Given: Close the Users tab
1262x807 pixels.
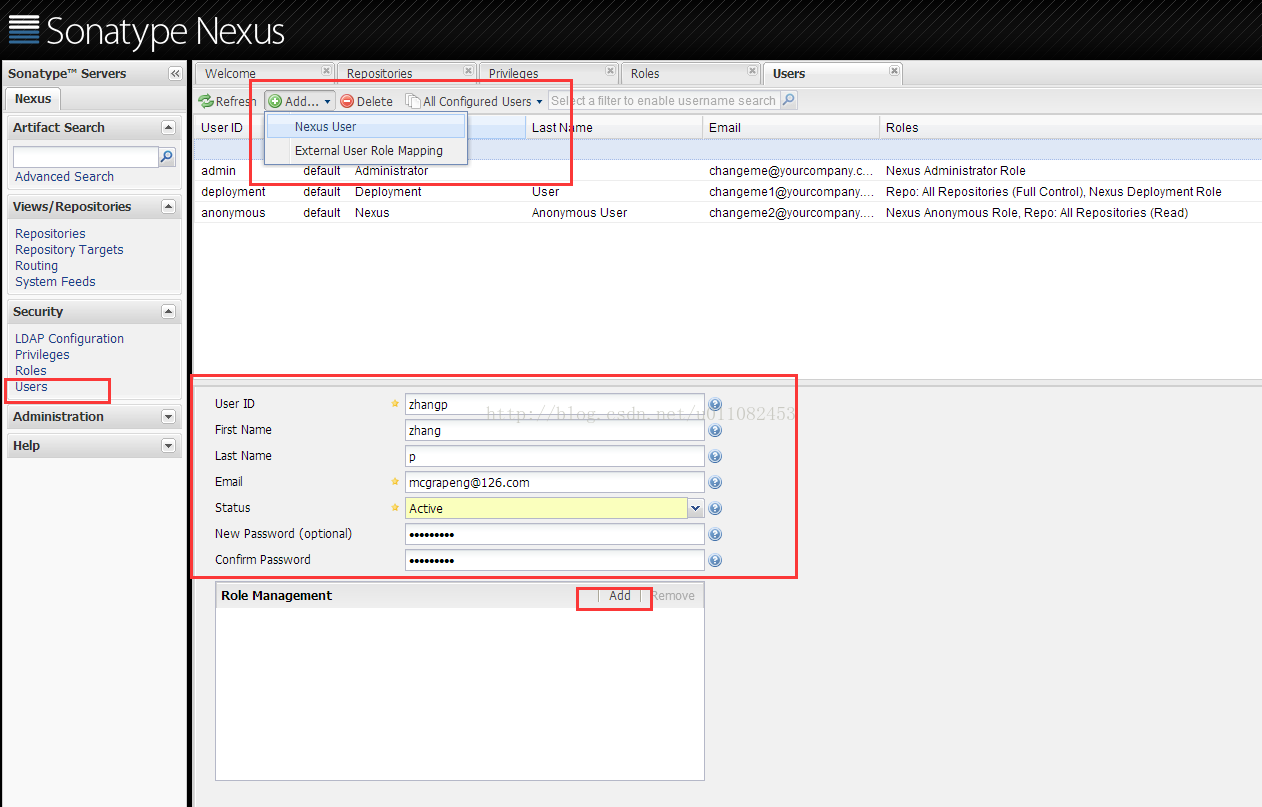Looking at the screenshot, I should coord(894,71).
